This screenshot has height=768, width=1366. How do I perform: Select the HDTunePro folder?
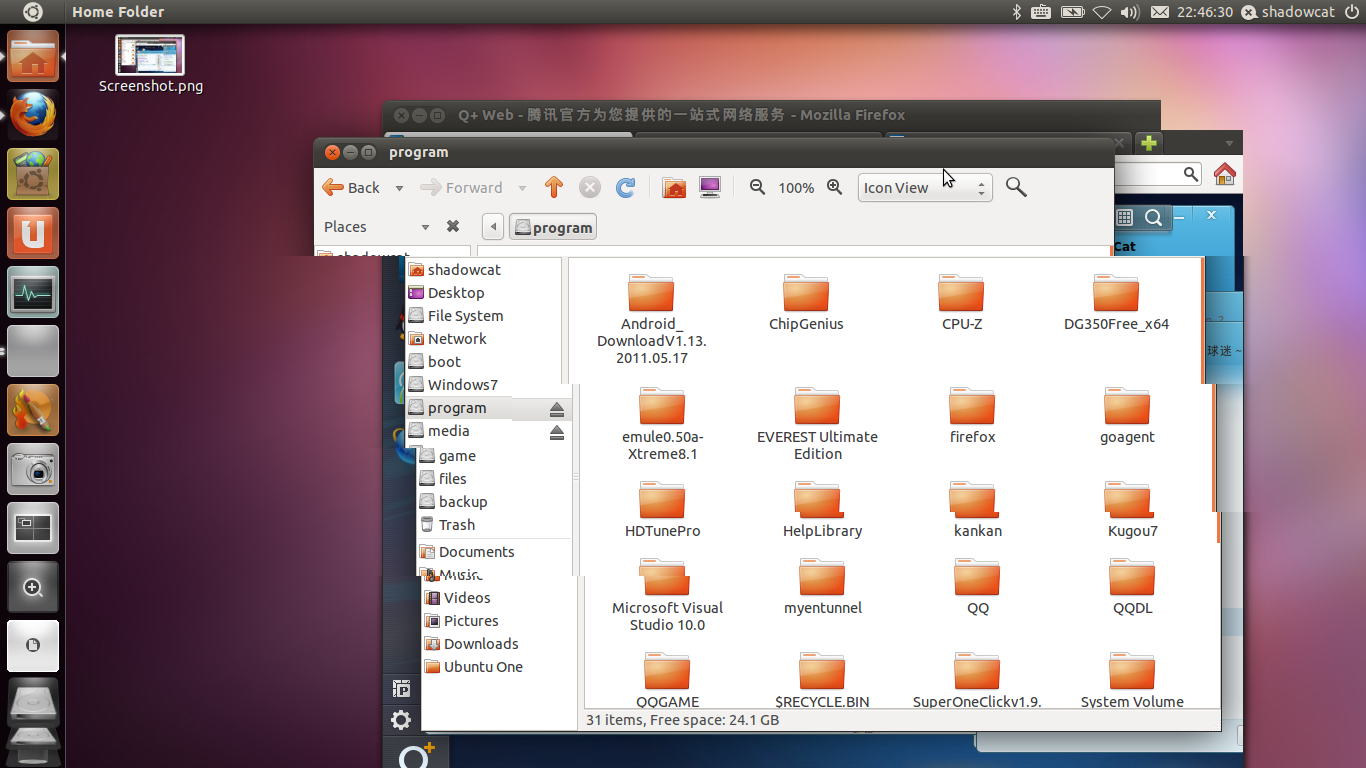662,510
